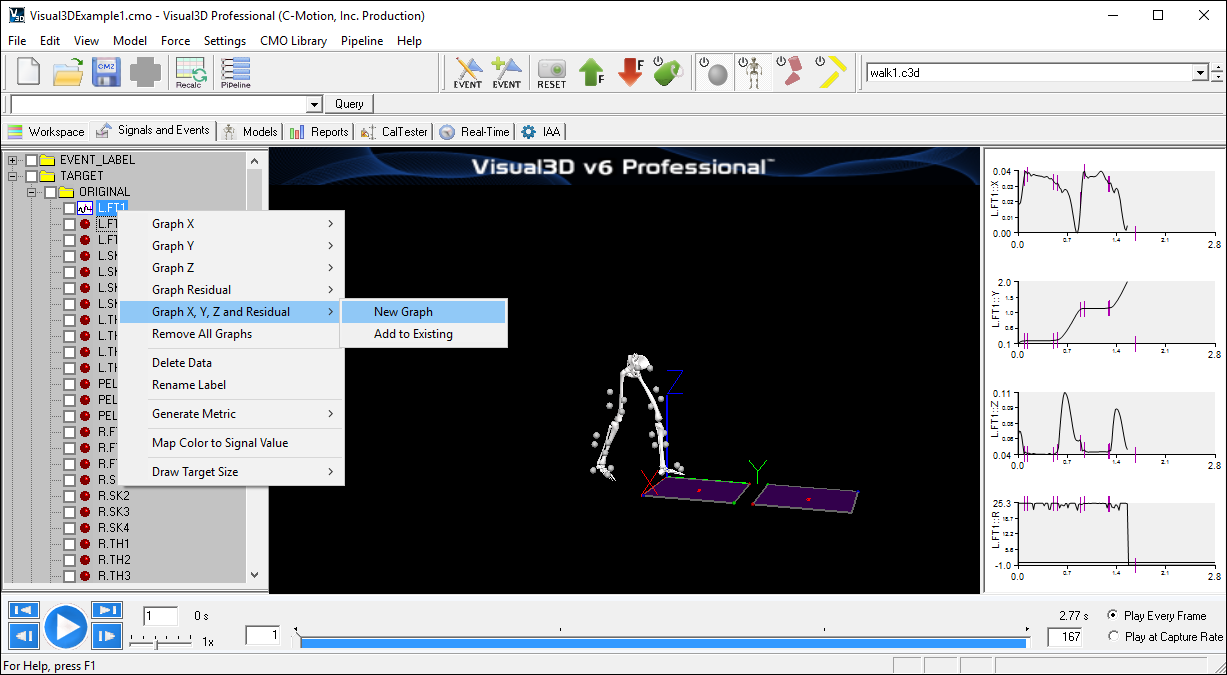Check the EVENT_LABEL folder checkbox
Viewport: 1227px width, 675px height.
point(31,160)
